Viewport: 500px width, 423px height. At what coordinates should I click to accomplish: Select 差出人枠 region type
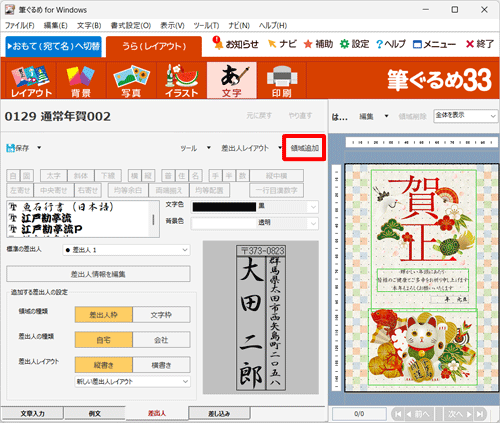click(x=104, y=315)
